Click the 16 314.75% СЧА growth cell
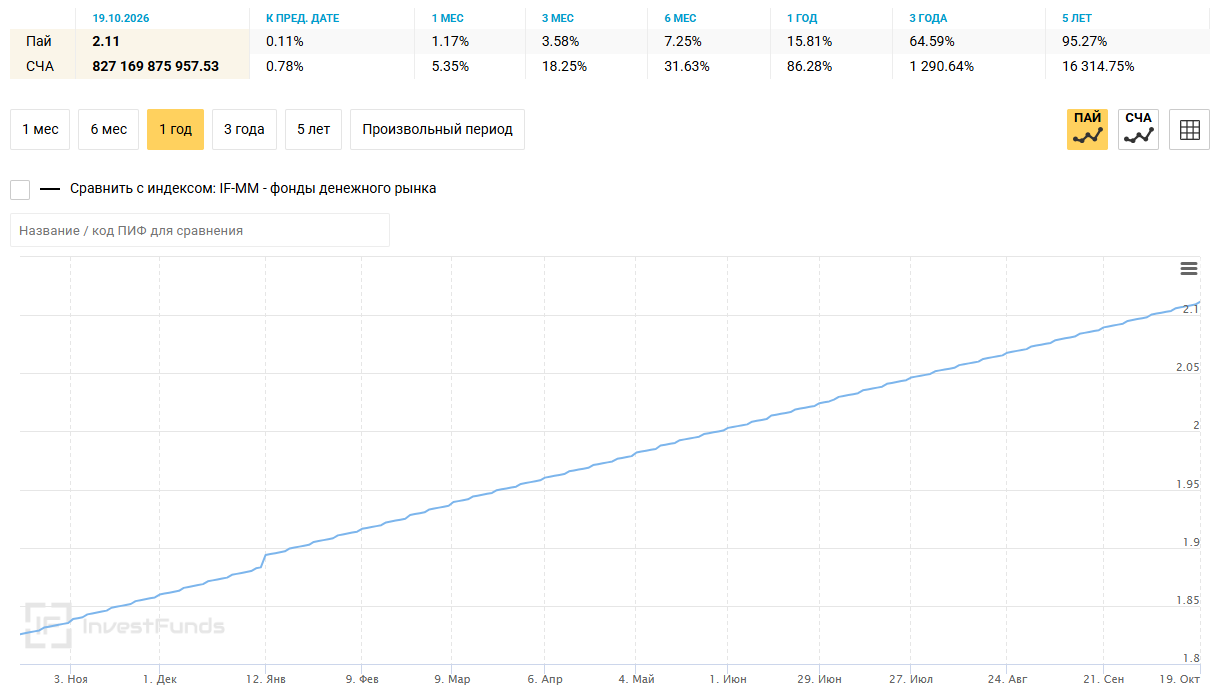This screenshot has height=700, width=1215. tap(1098, 67)
